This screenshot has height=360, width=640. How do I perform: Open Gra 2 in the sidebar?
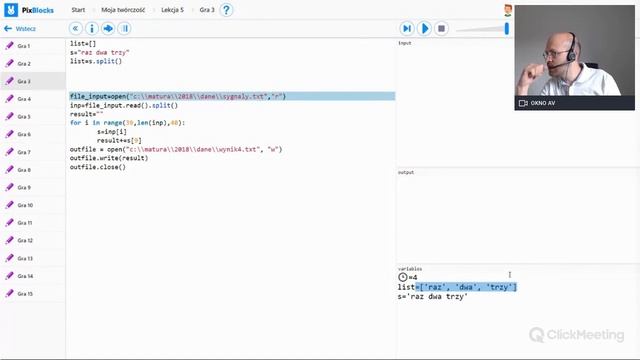[x=33, y=64]
